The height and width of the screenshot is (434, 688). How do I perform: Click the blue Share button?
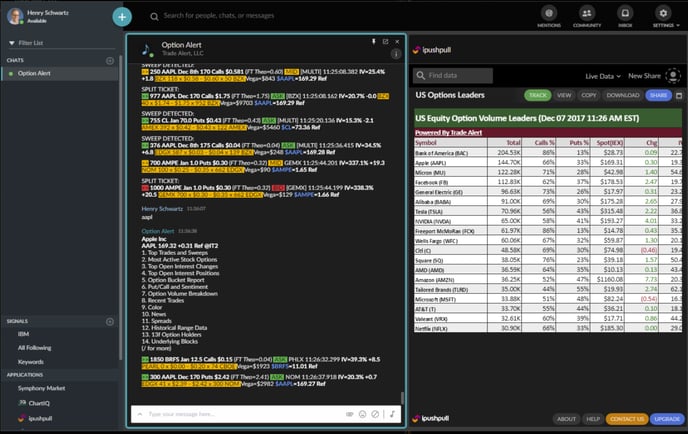coord(658,95)
